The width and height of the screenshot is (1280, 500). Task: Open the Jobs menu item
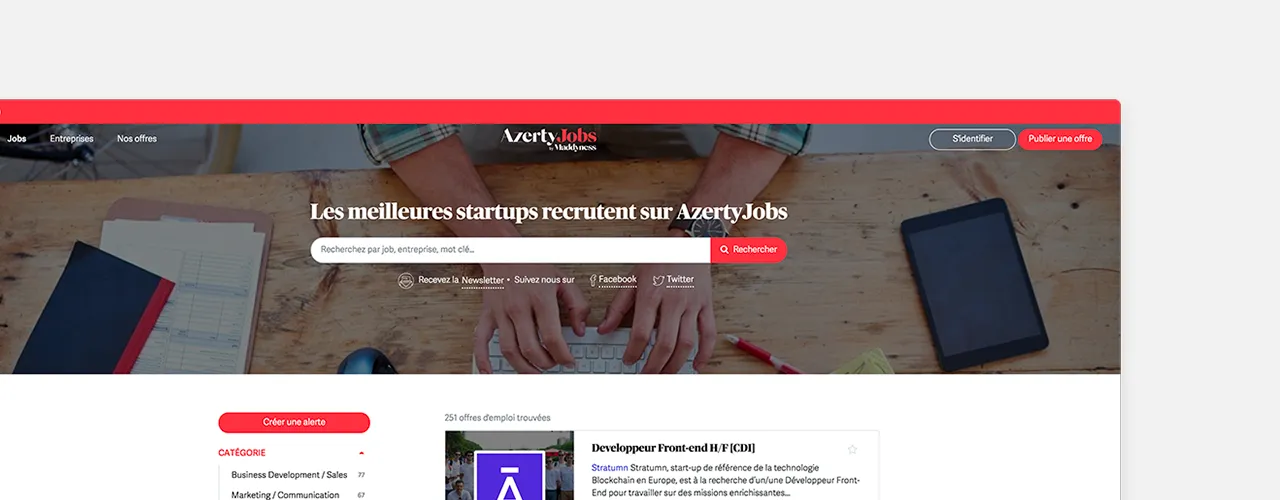16,139
